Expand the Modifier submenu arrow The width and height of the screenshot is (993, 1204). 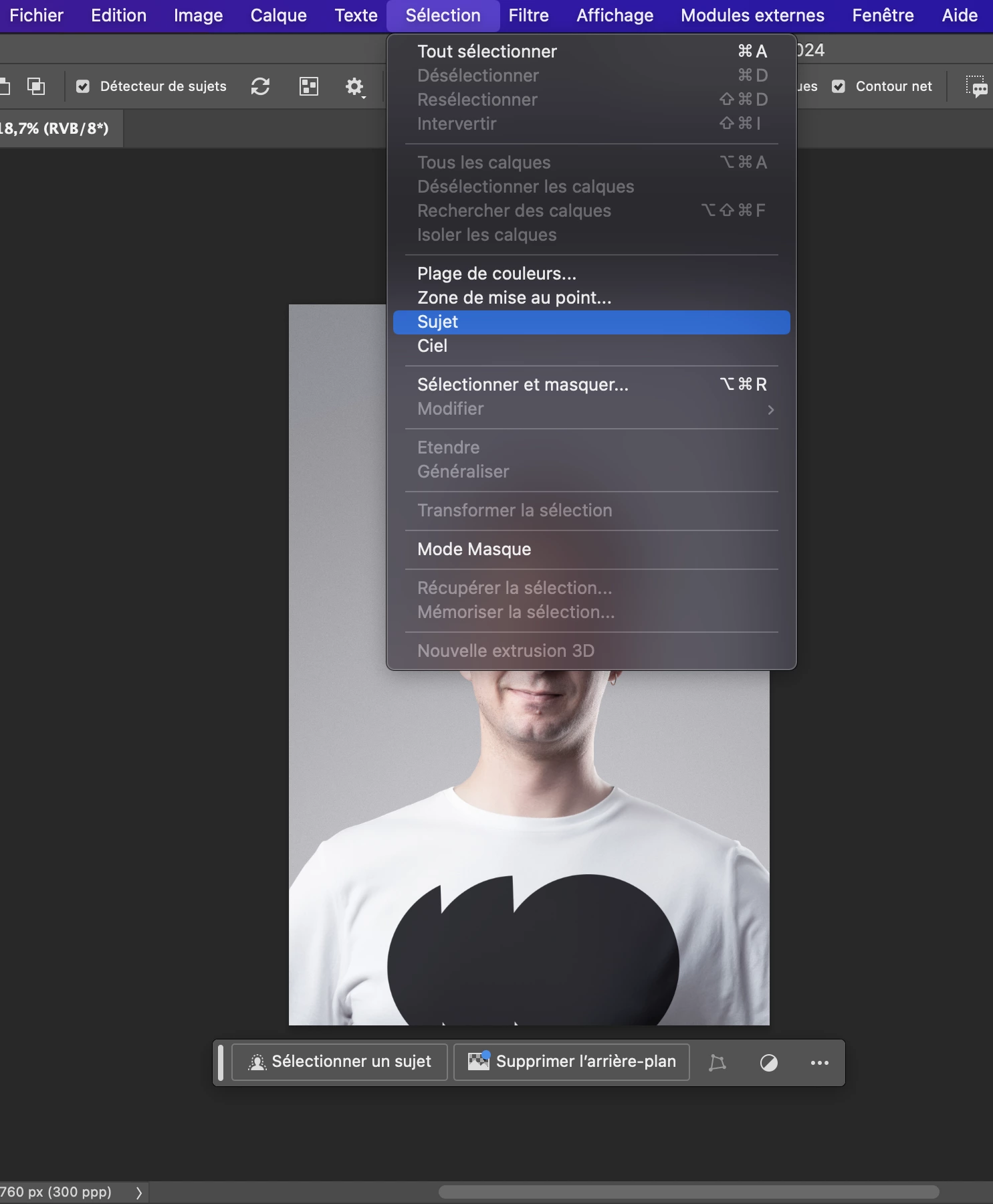point(770,409)
